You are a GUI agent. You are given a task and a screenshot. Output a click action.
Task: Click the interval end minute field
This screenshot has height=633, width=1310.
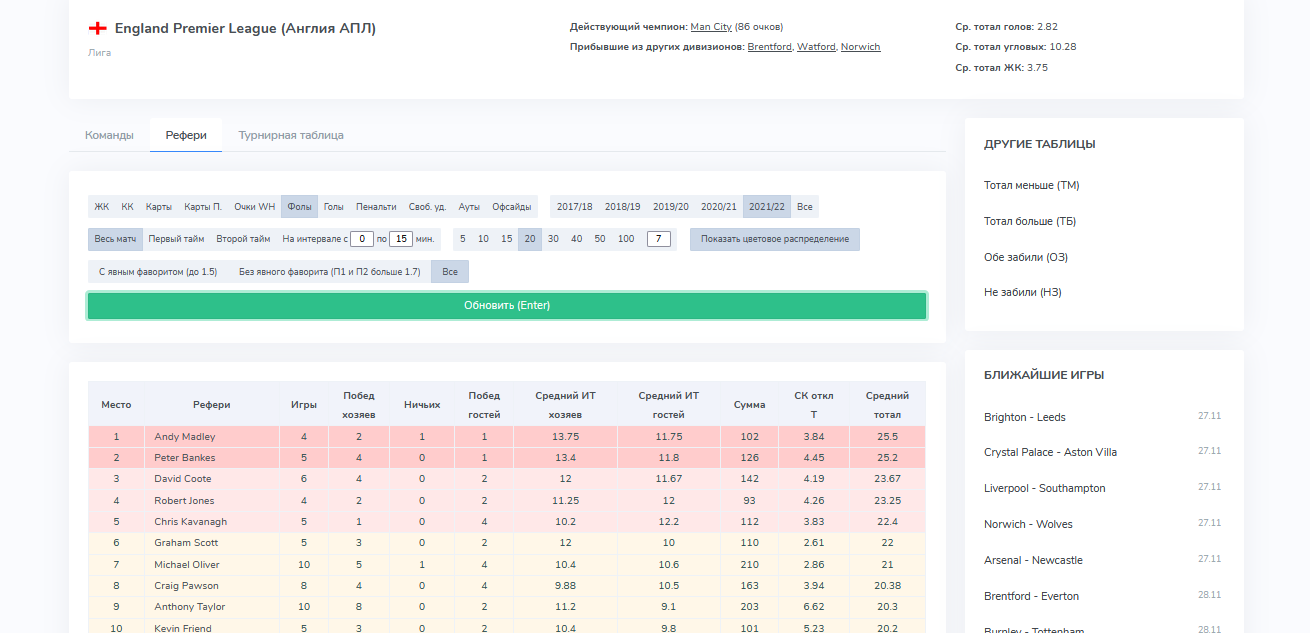pos(400,239)
